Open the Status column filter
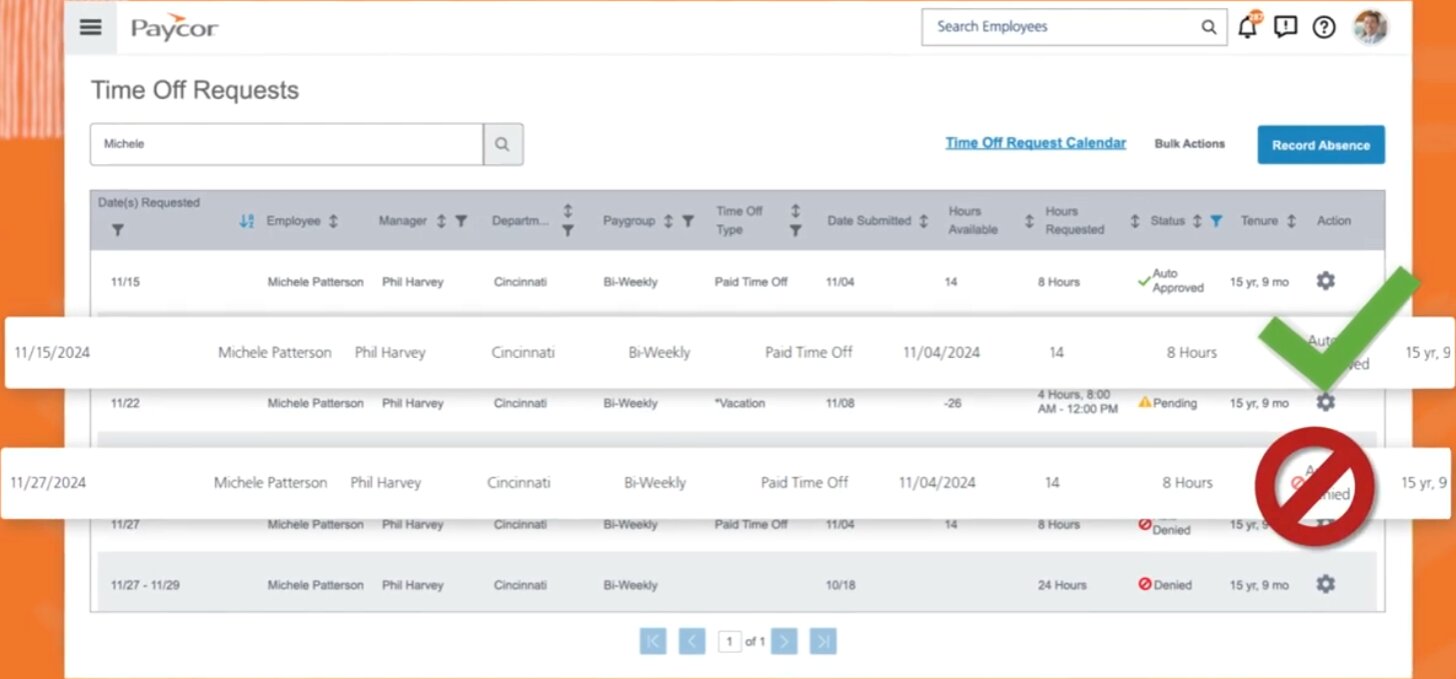 pyautogui.click(x=1216, y=221)
